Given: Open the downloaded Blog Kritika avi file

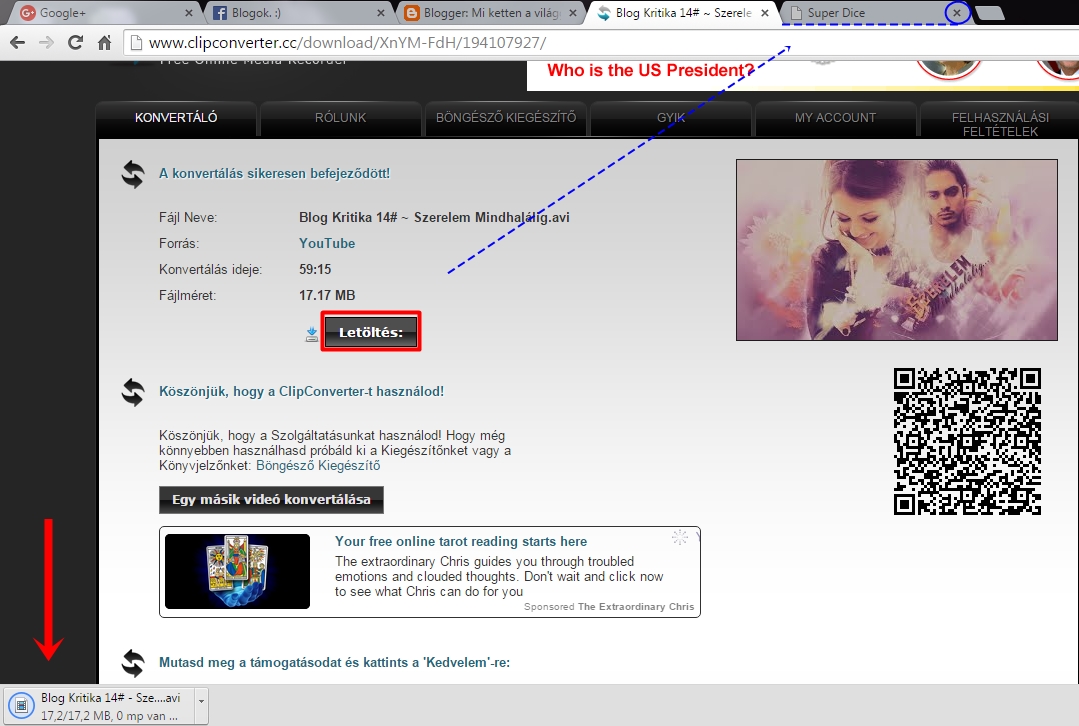Looking at the screenshot, I should pos(99,706).
